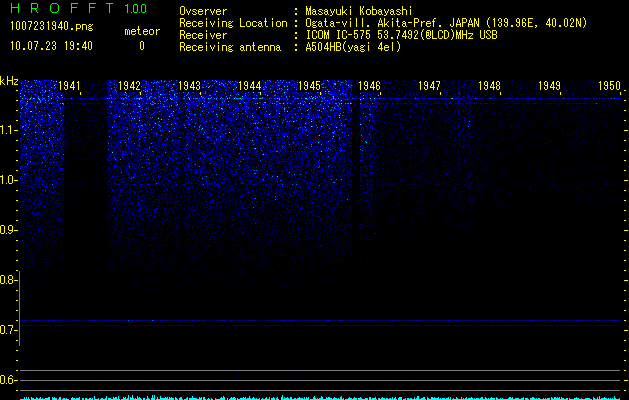629x400 pixels.
Task: Click the 1.1 kHz axis label
Action: [x=8, y=130]
